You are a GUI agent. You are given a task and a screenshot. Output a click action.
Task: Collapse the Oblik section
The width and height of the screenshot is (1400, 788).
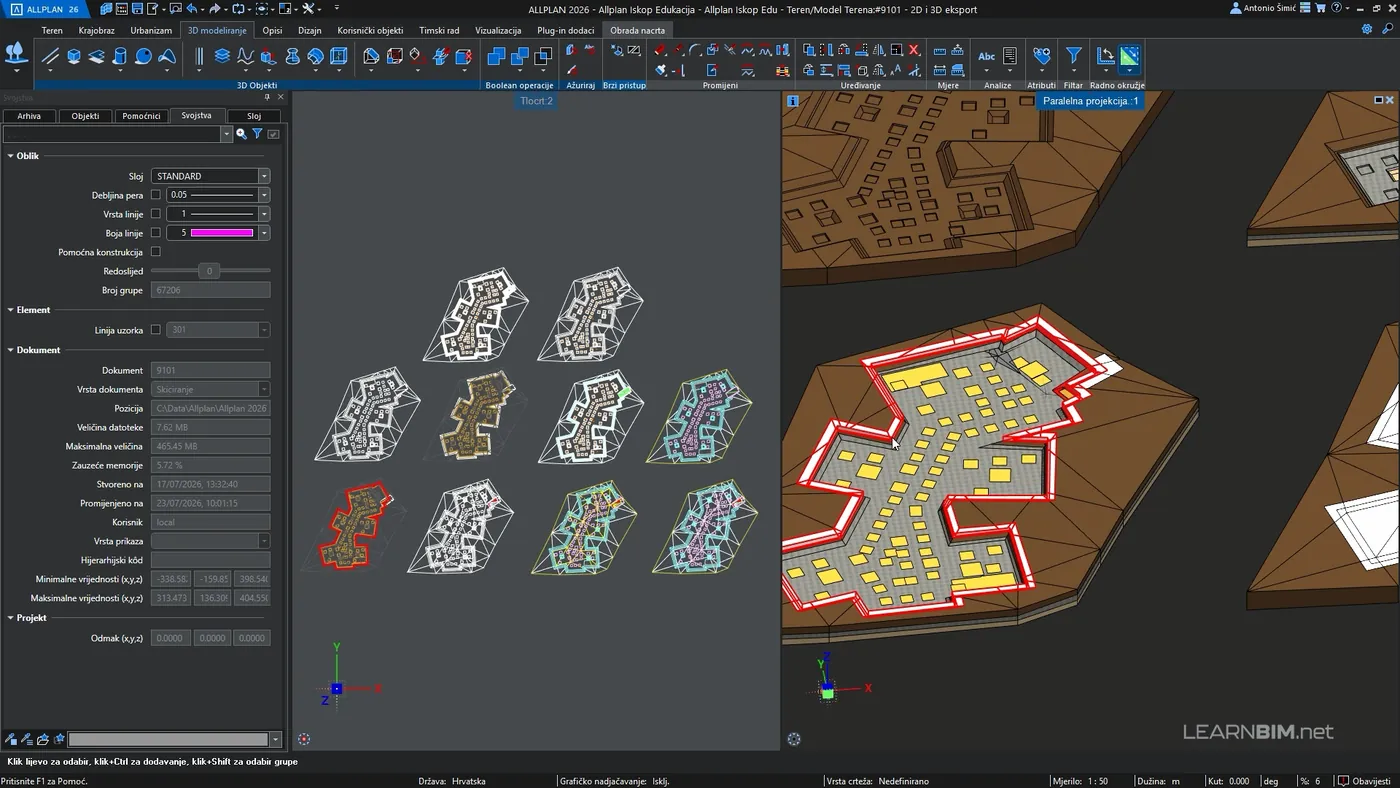tap(10, 156)
